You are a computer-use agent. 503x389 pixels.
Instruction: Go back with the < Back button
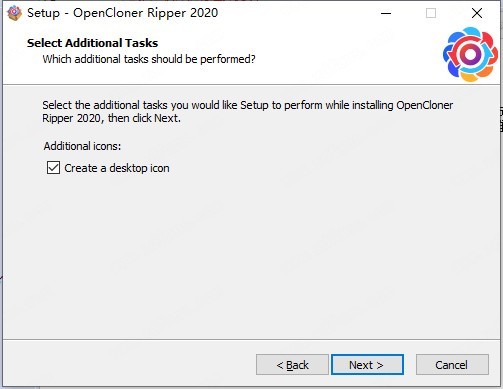coord(292,365)
